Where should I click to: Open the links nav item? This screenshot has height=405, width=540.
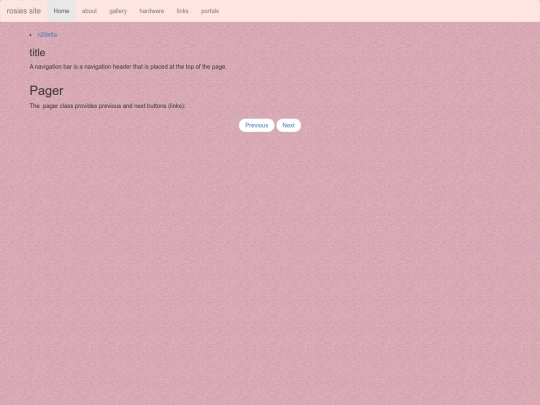pos(183,11)
